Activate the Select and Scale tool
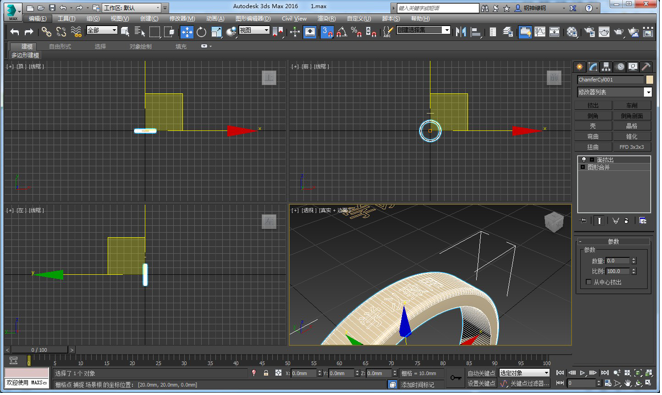 [x=217, y=32]
